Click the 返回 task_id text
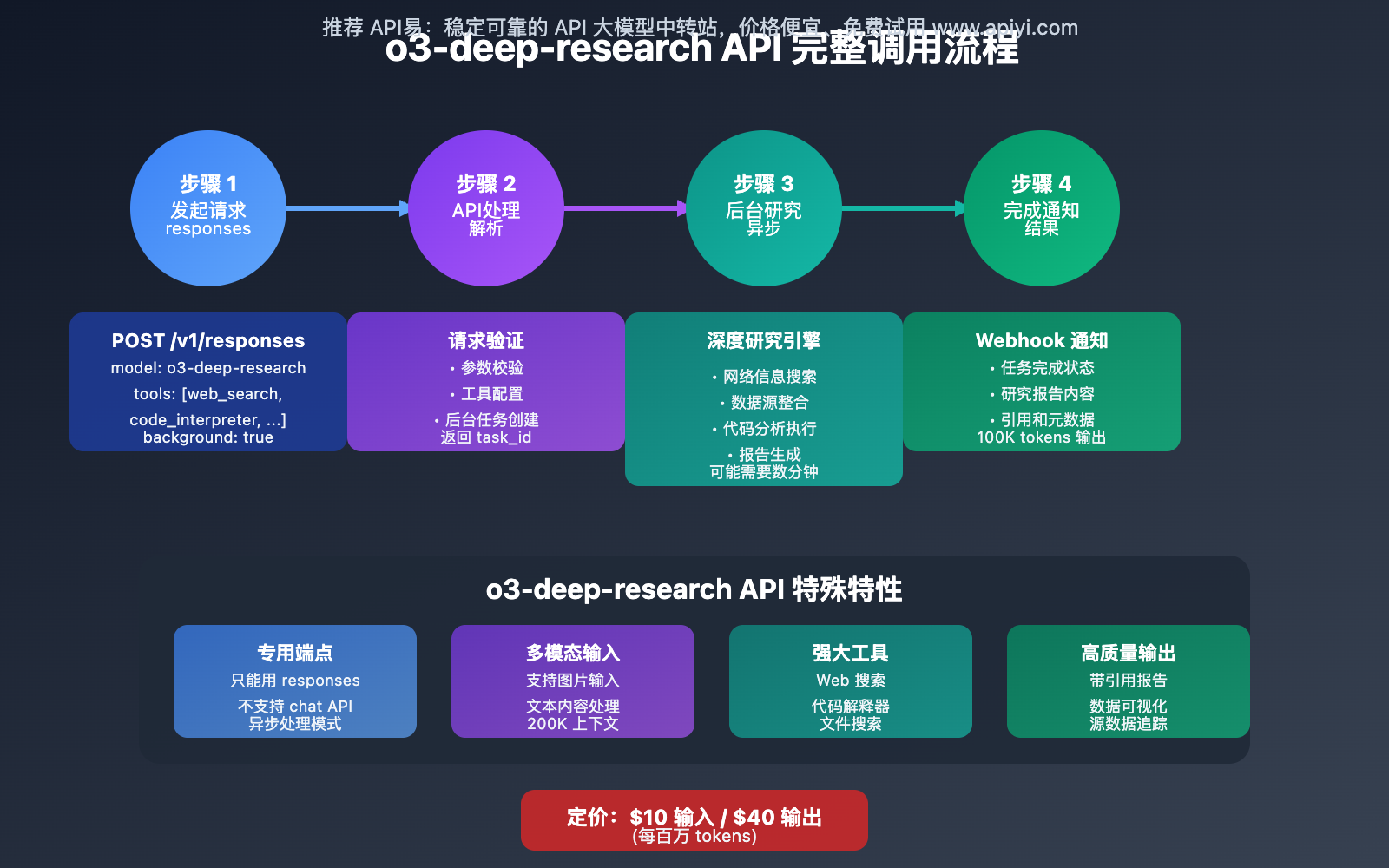1389x868 pixels. (x=486, y=437)
